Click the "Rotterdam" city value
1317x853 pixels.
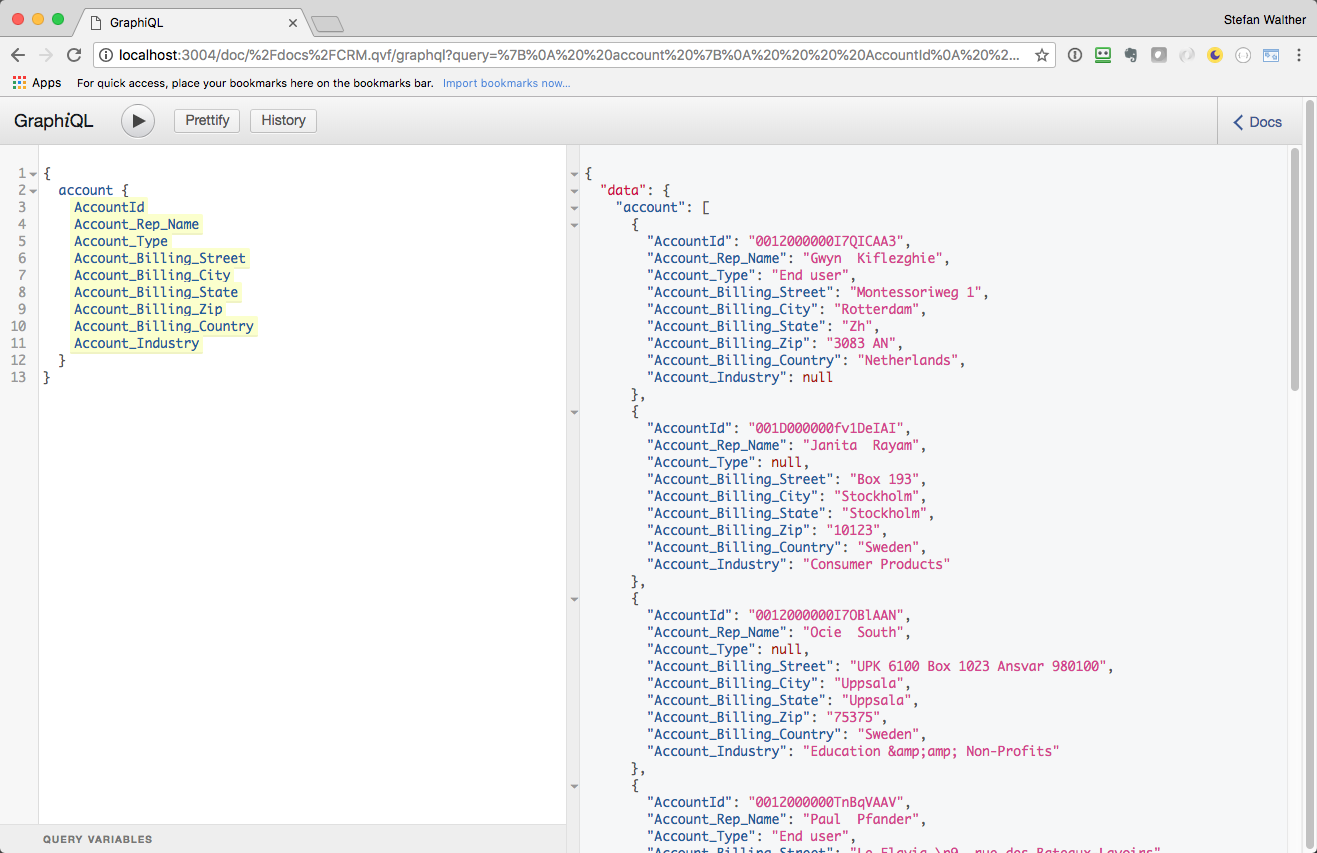click(877, 309)
